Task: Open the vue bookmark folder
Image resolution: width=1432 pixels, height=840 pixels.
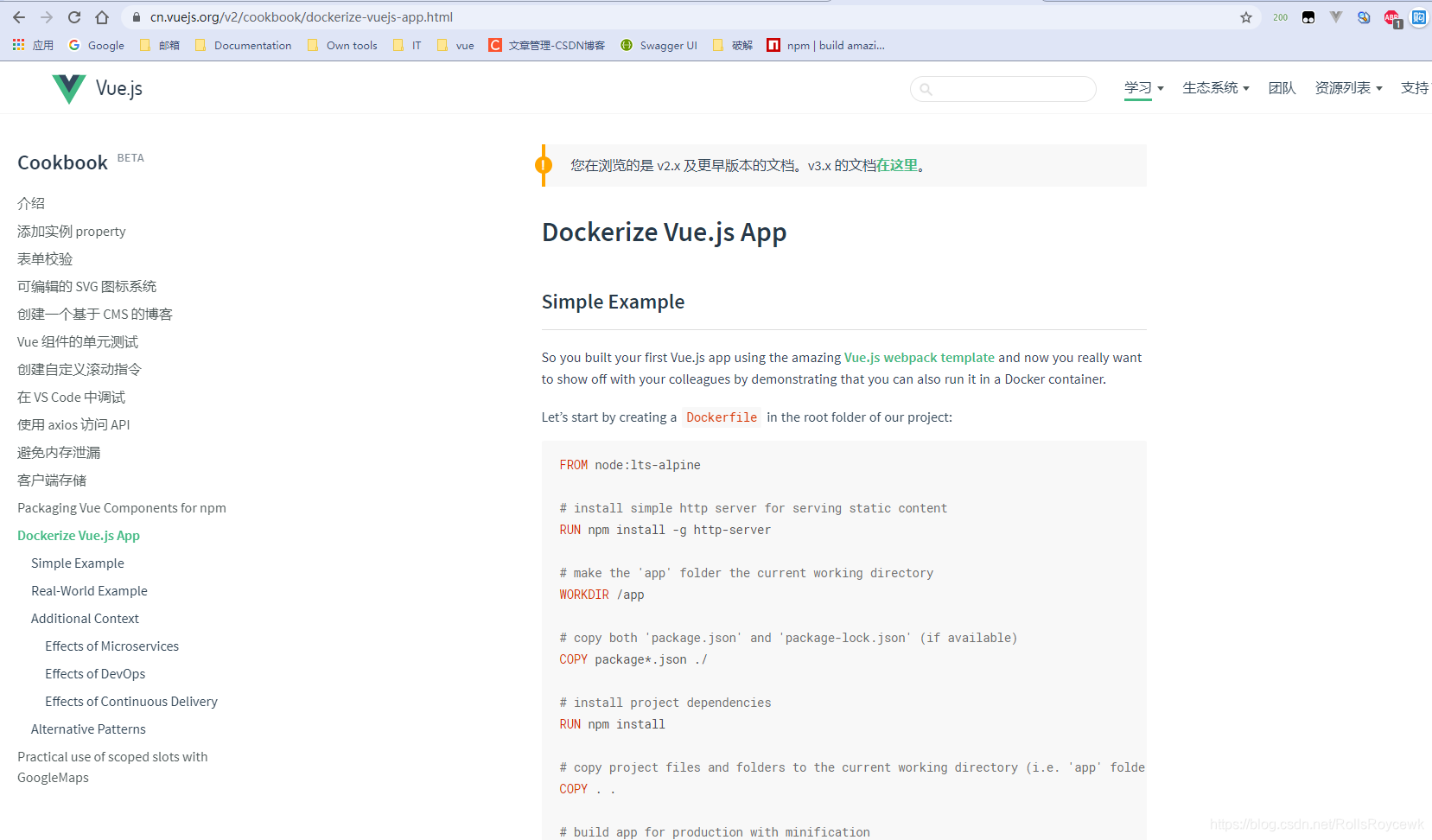Action: [x=455, y=45]
